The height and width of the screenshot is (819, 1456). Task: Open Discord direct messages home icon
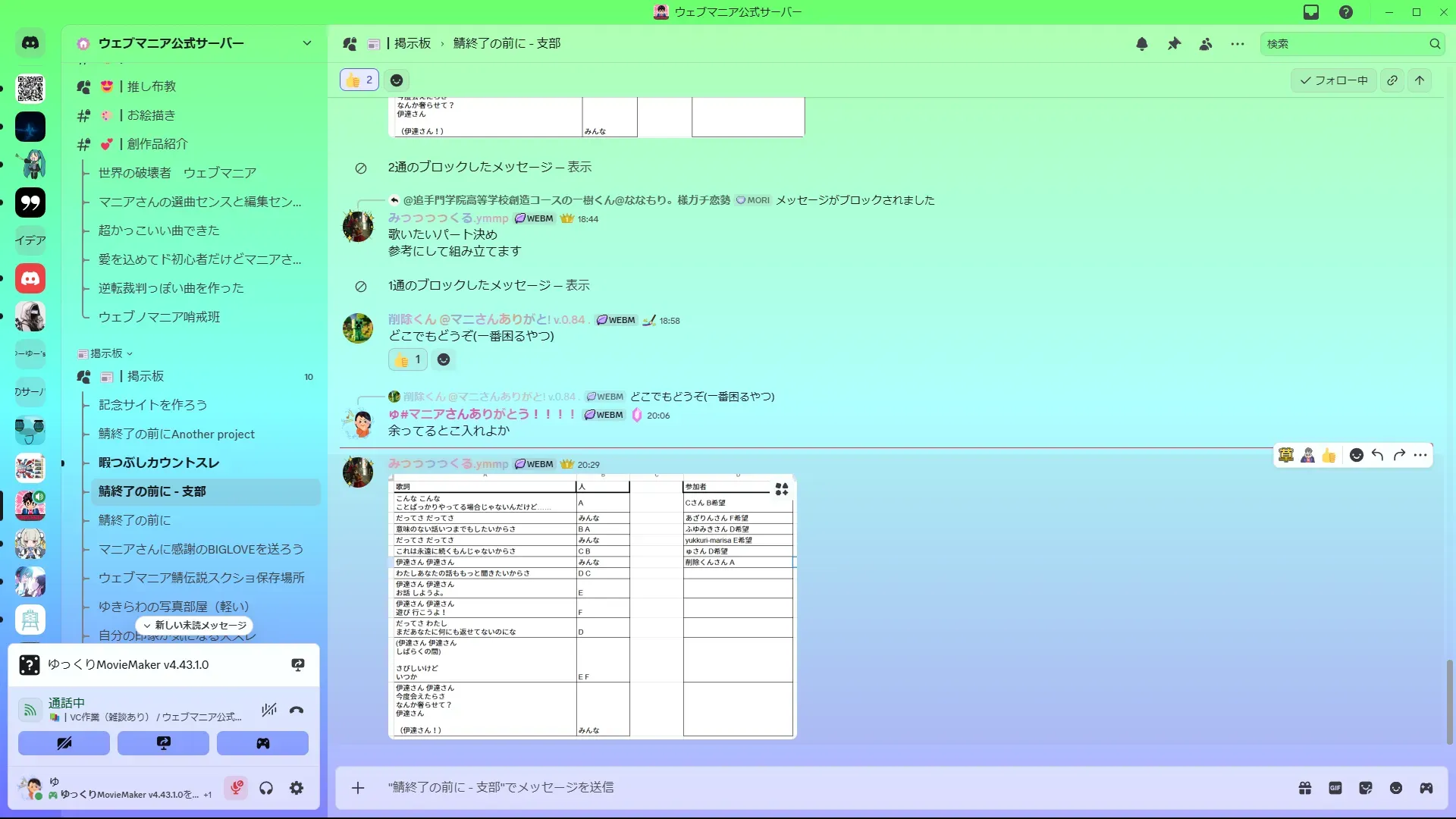(x=30, y=43)
